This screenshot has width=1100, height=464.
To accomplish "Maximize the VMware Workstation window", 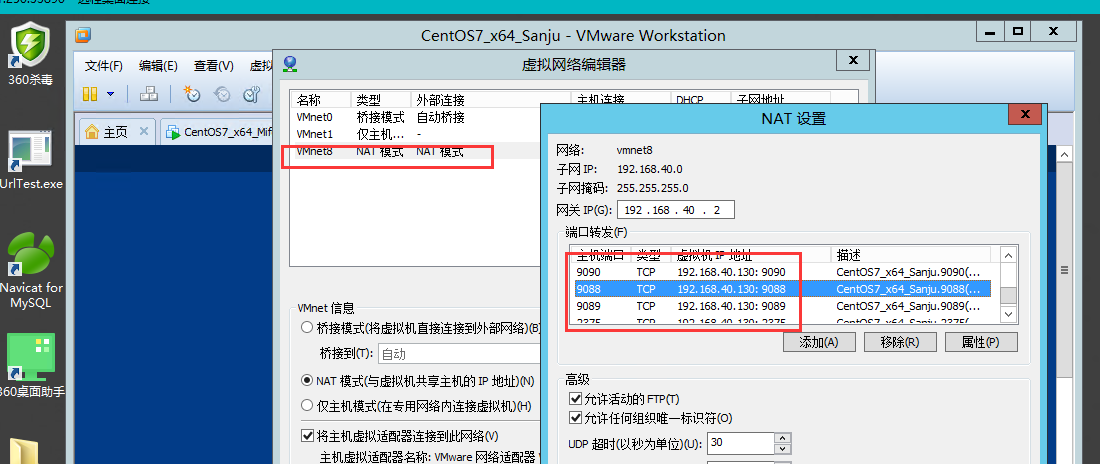I will 1018,31.
